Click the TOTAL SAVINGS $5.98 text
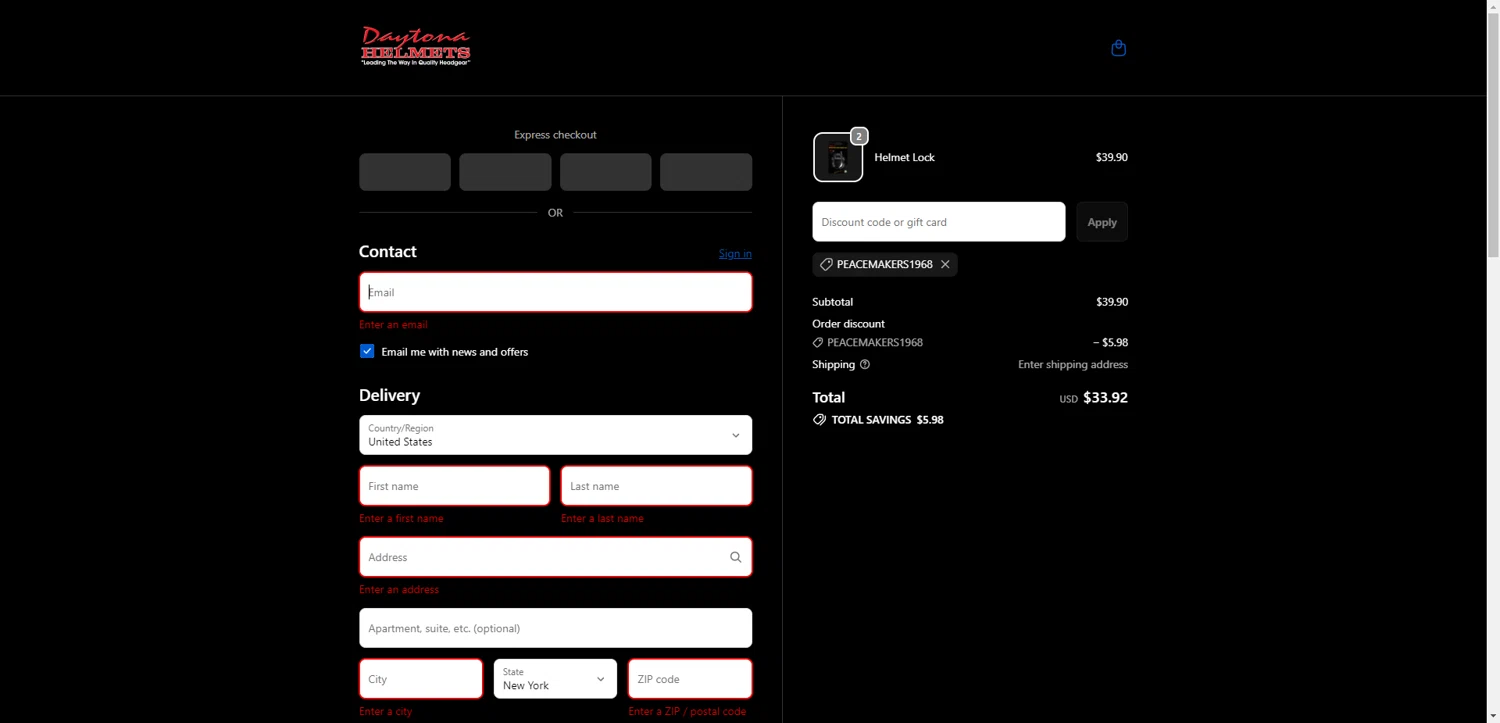The image size is (1500, 723). click(x=888, y=420)
